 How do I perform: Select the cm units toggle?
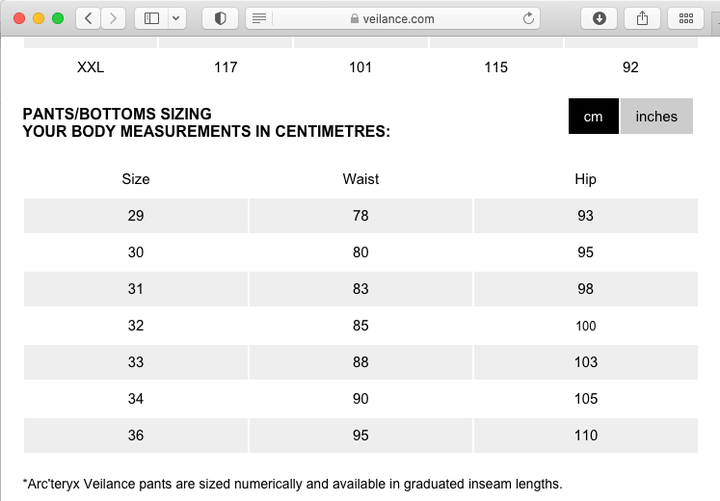coord(593,116)
